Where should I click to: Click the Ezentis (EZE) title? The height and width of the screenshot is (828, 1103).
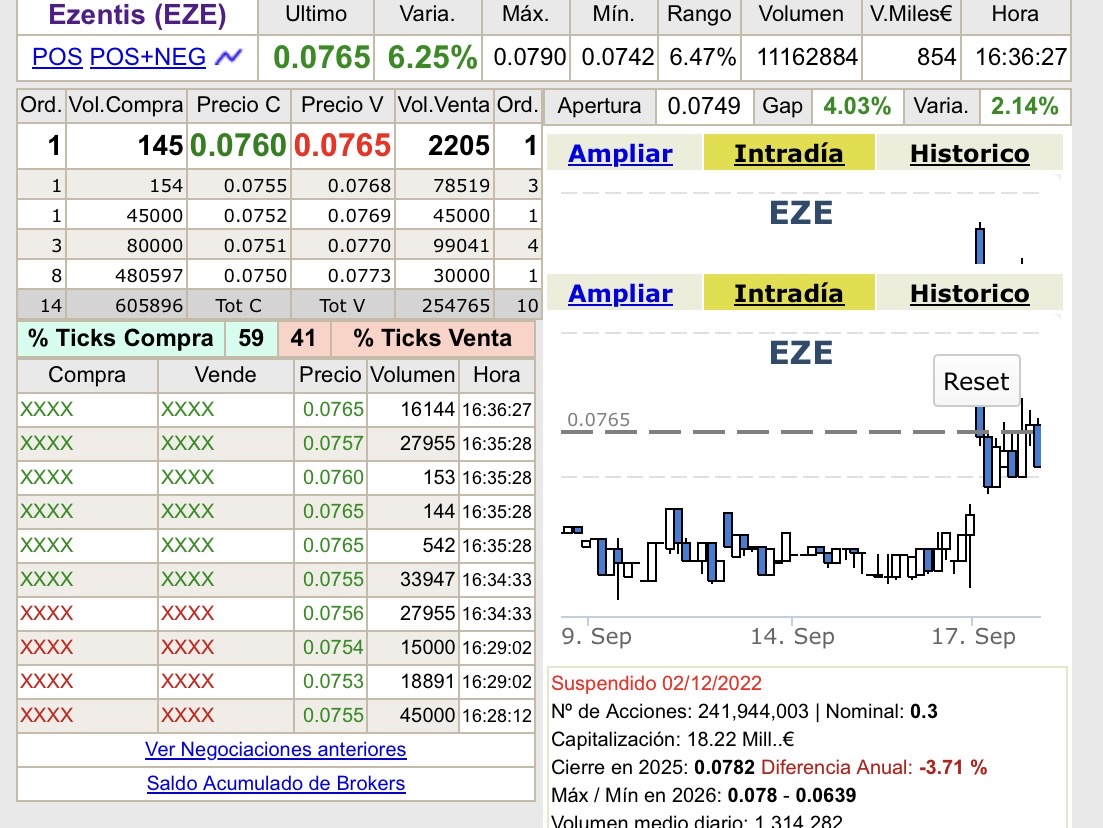(x=137, y=14)
